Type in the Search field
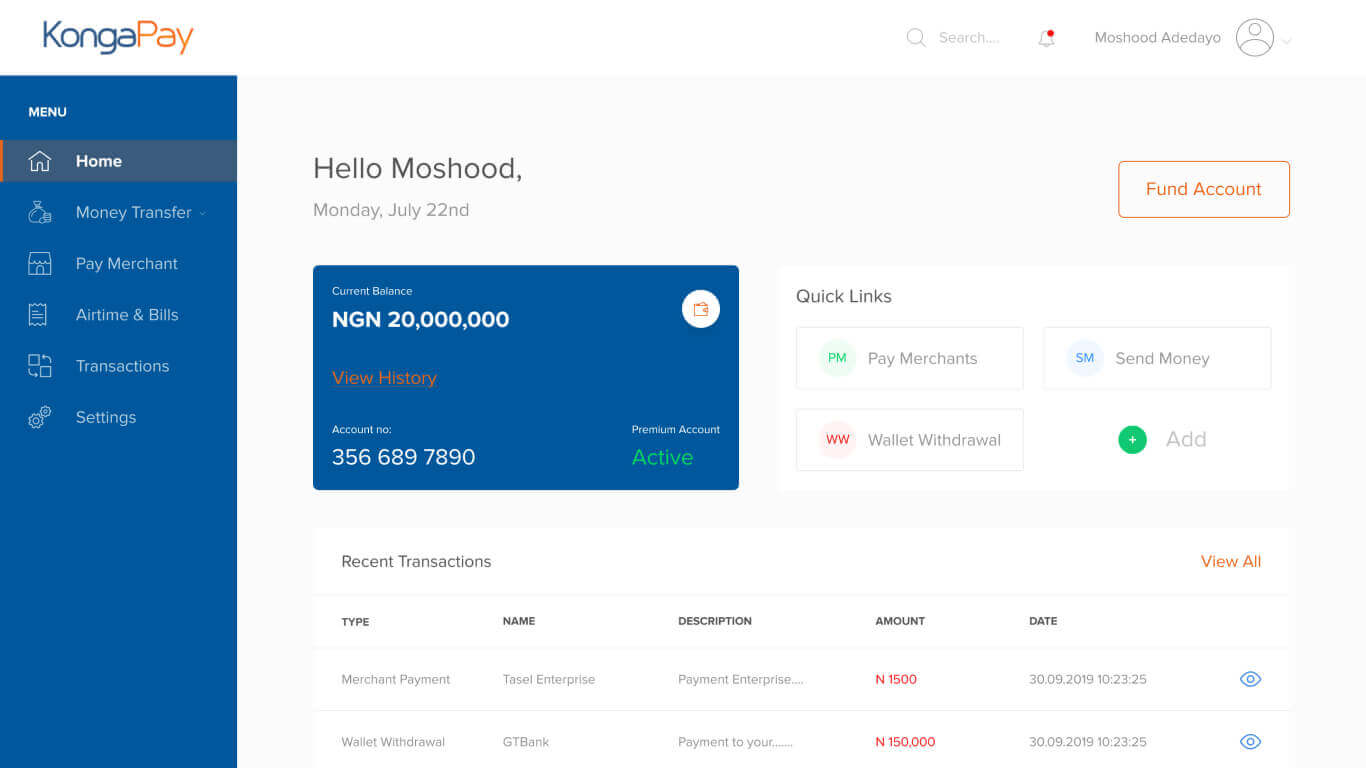Viewport: 1366px width, 768px height. pos(968,38)
